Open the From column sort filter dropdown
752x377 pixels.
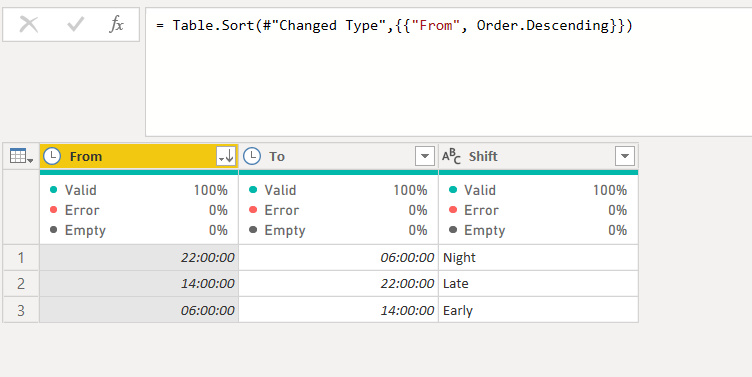click(x=226, y=156)
